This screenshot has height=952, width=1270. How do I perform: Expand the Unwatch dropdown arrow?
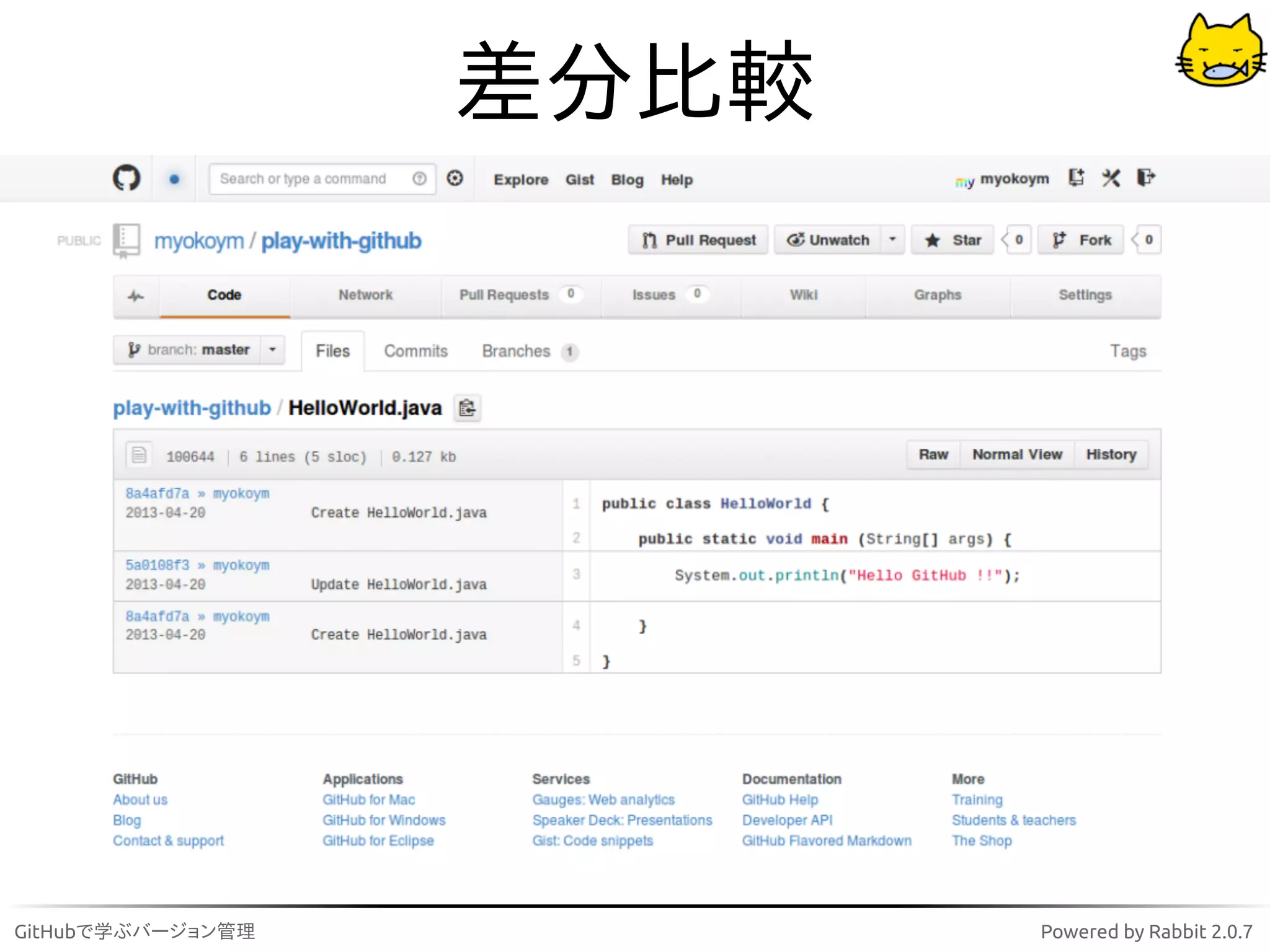[893, 239]
